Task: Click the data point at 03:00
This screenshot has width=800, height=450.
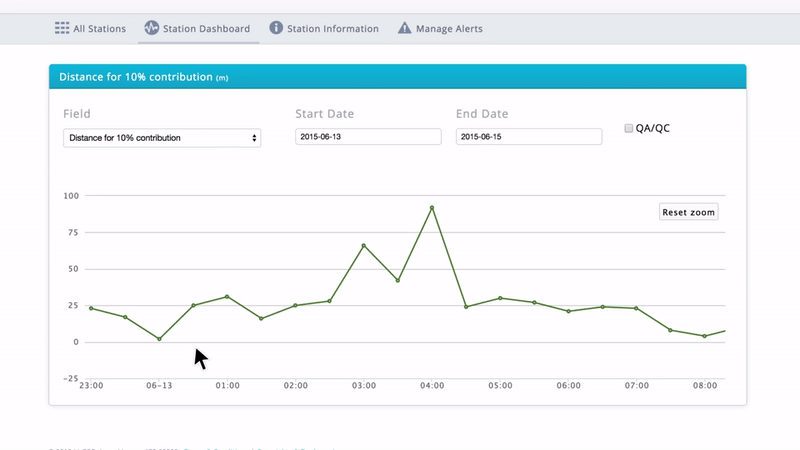Action: click(x=364, y=245)
